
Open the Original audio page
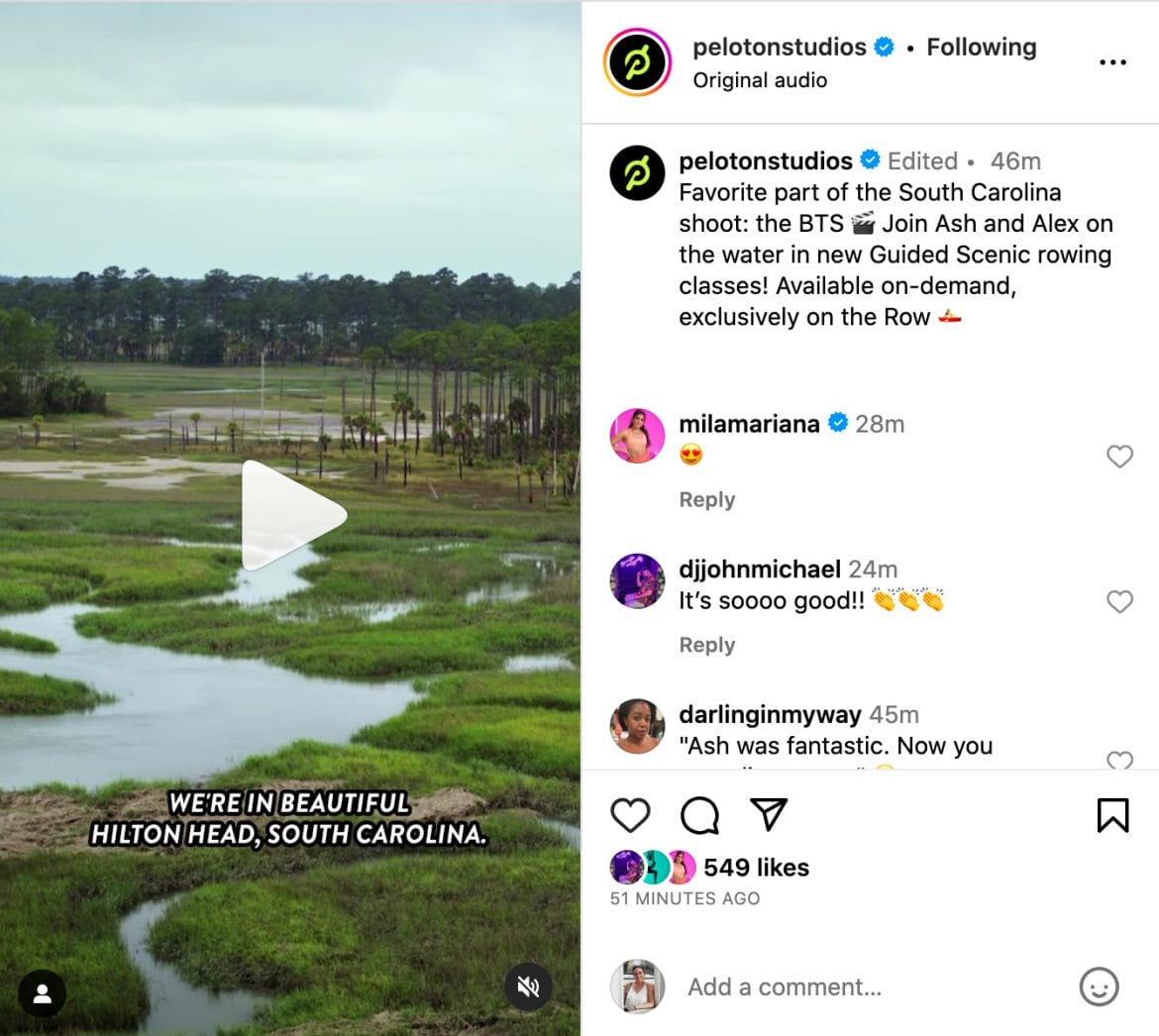tap(760, 80)
